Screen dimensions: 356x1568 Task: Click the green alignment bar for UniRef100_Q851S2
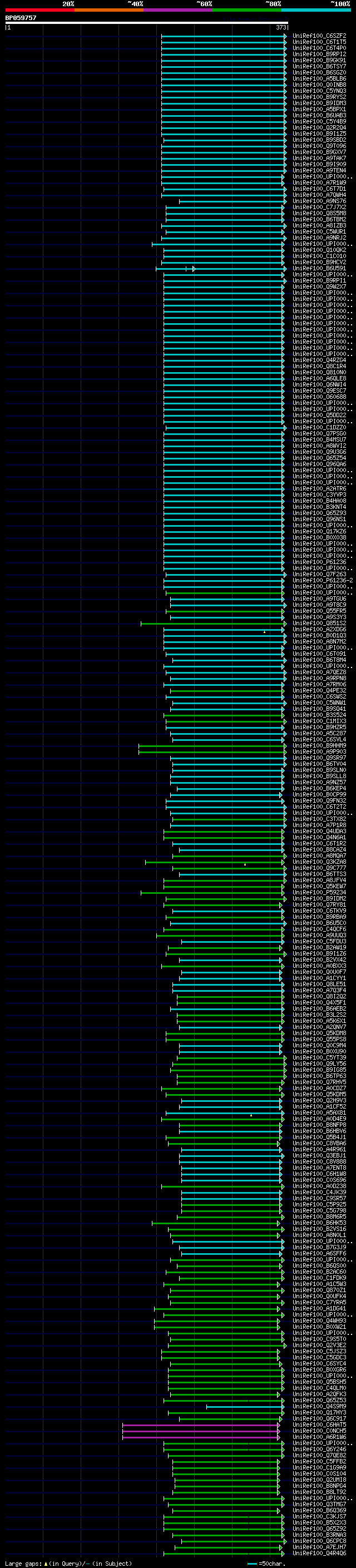214,624
